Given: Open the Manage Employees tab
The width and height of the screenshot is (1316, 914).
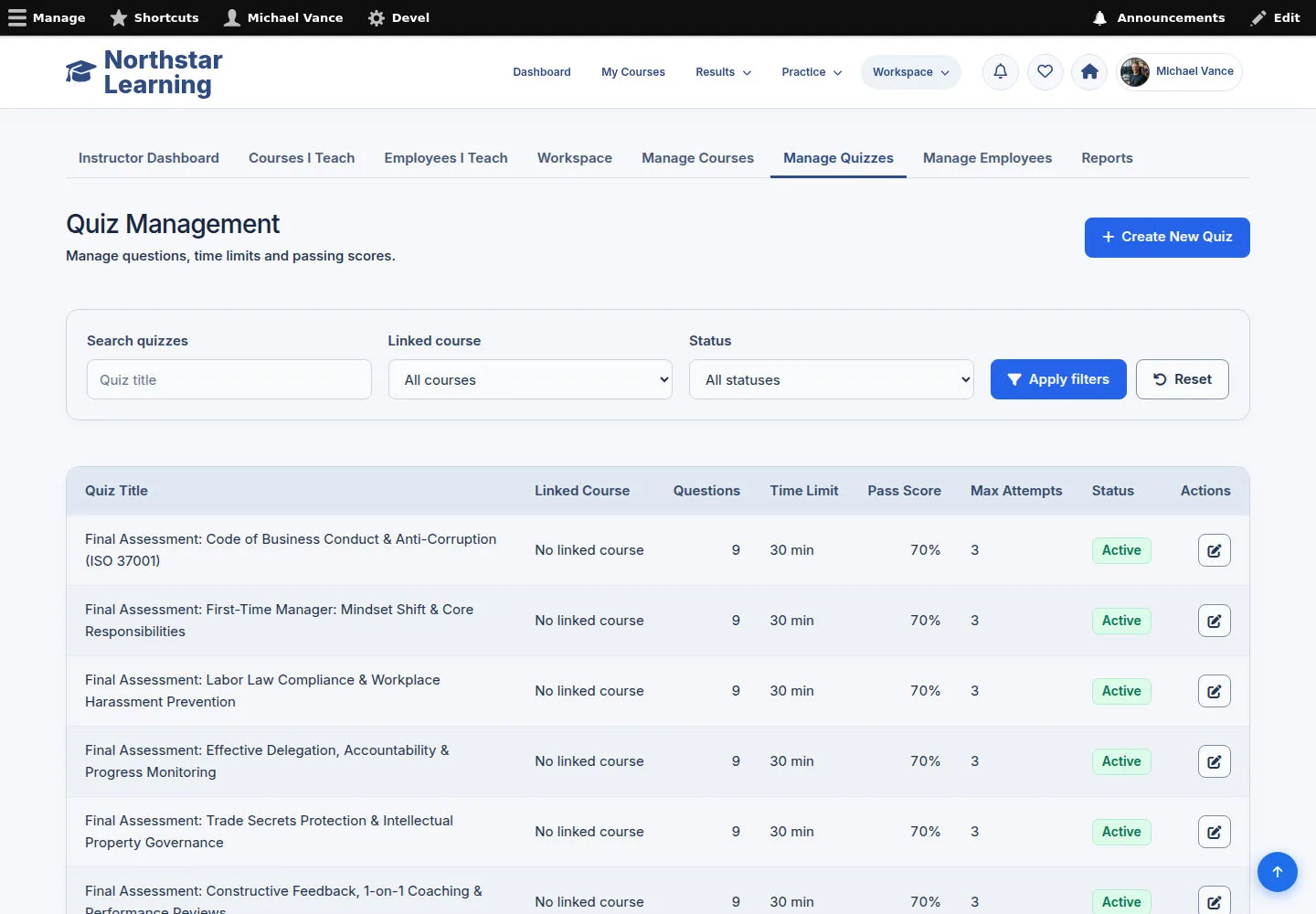Looking at the screenshot, I should [987, 158].
